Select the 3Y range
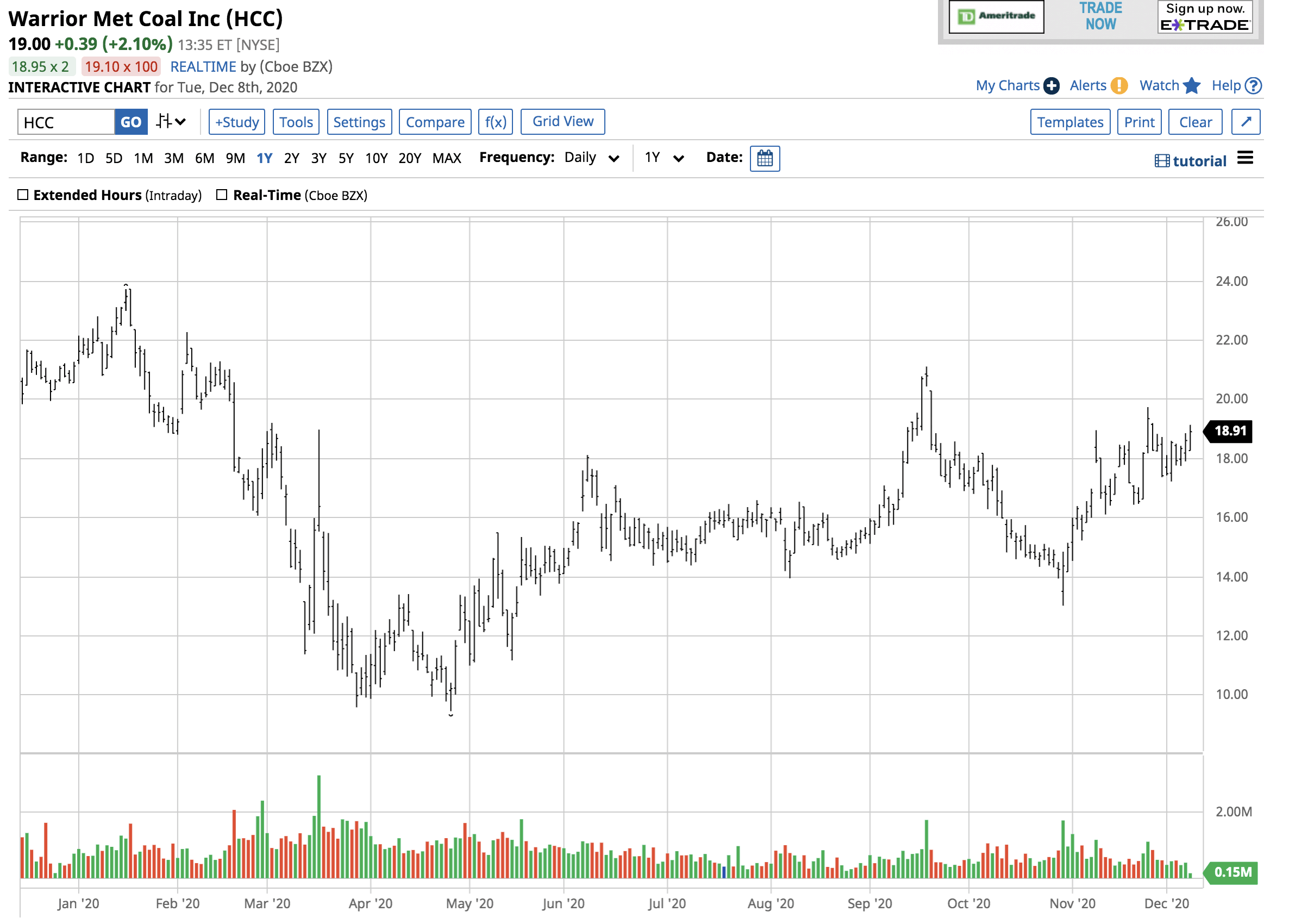The width and height of the screenshot is (1289, 924). 319,158
